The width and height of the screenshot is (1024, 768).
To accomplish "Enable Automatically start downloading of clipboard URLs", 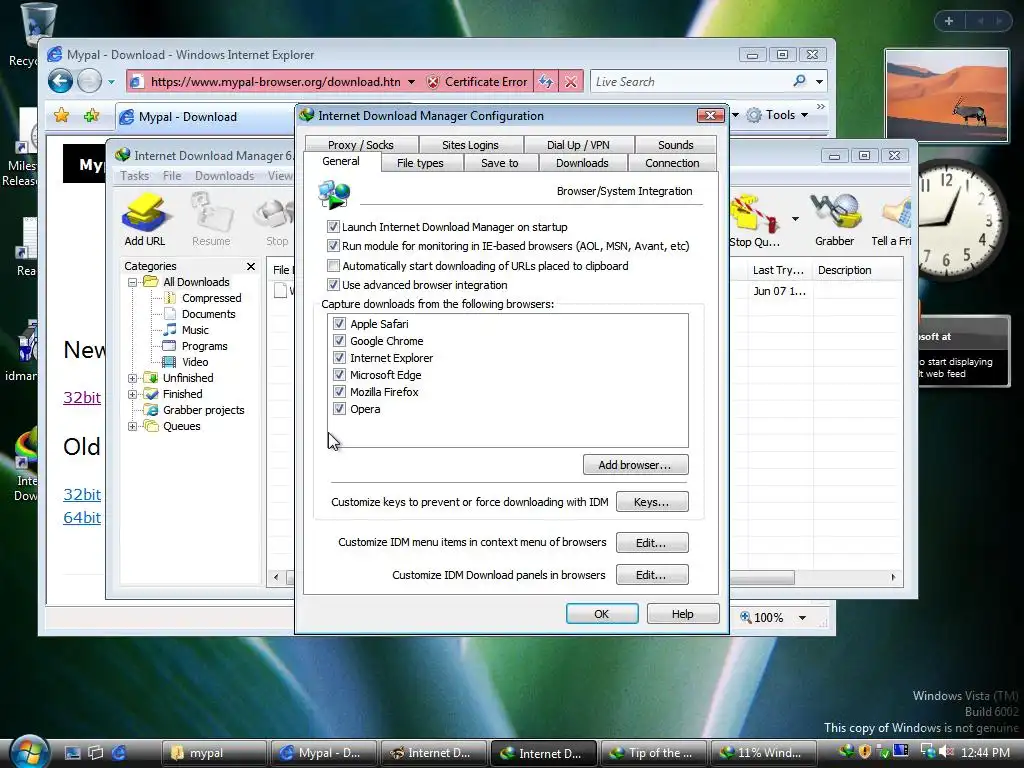I will click(333, 265).
